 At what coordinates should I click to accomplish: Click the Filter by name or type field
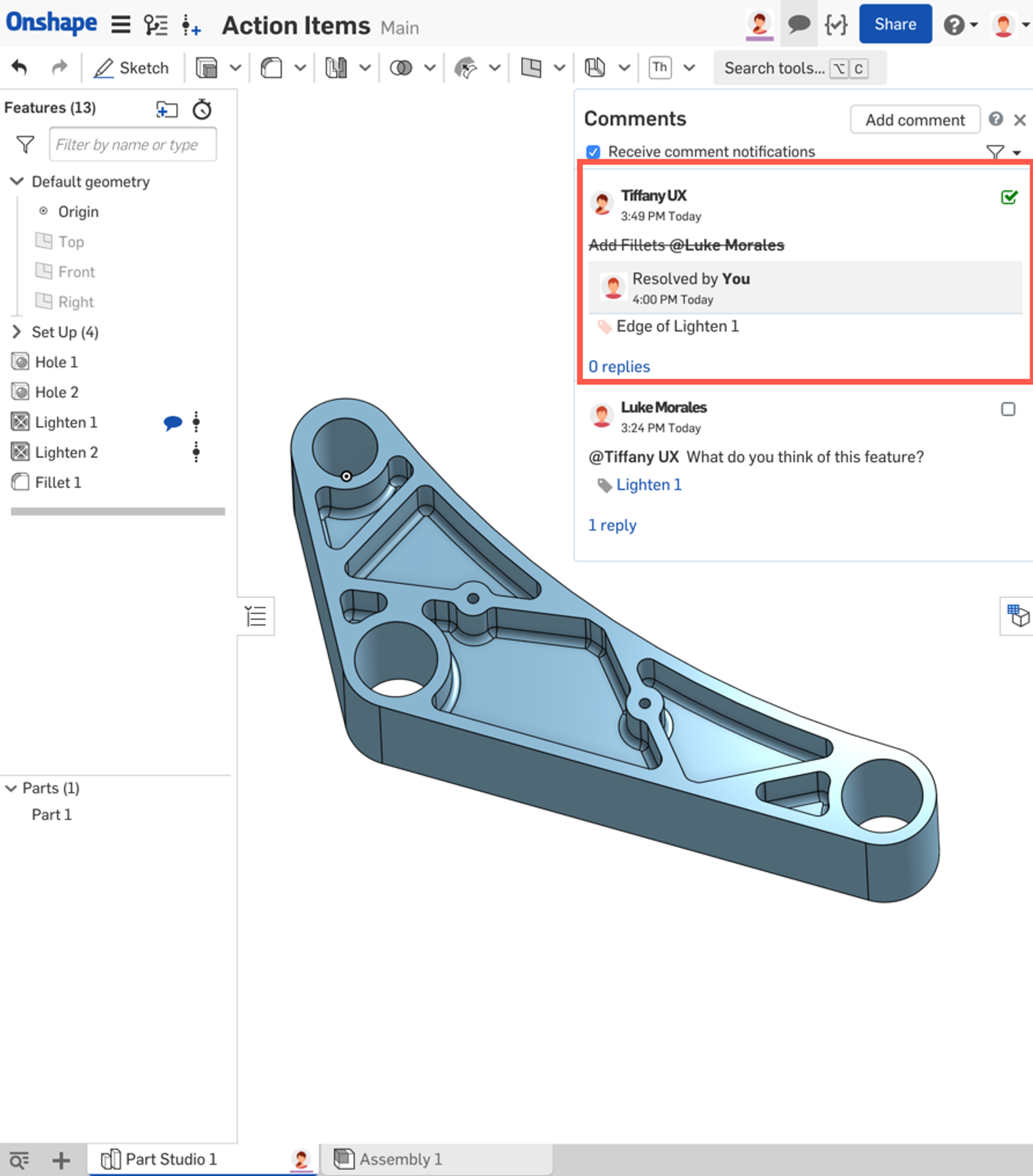(x=132, y=145)
